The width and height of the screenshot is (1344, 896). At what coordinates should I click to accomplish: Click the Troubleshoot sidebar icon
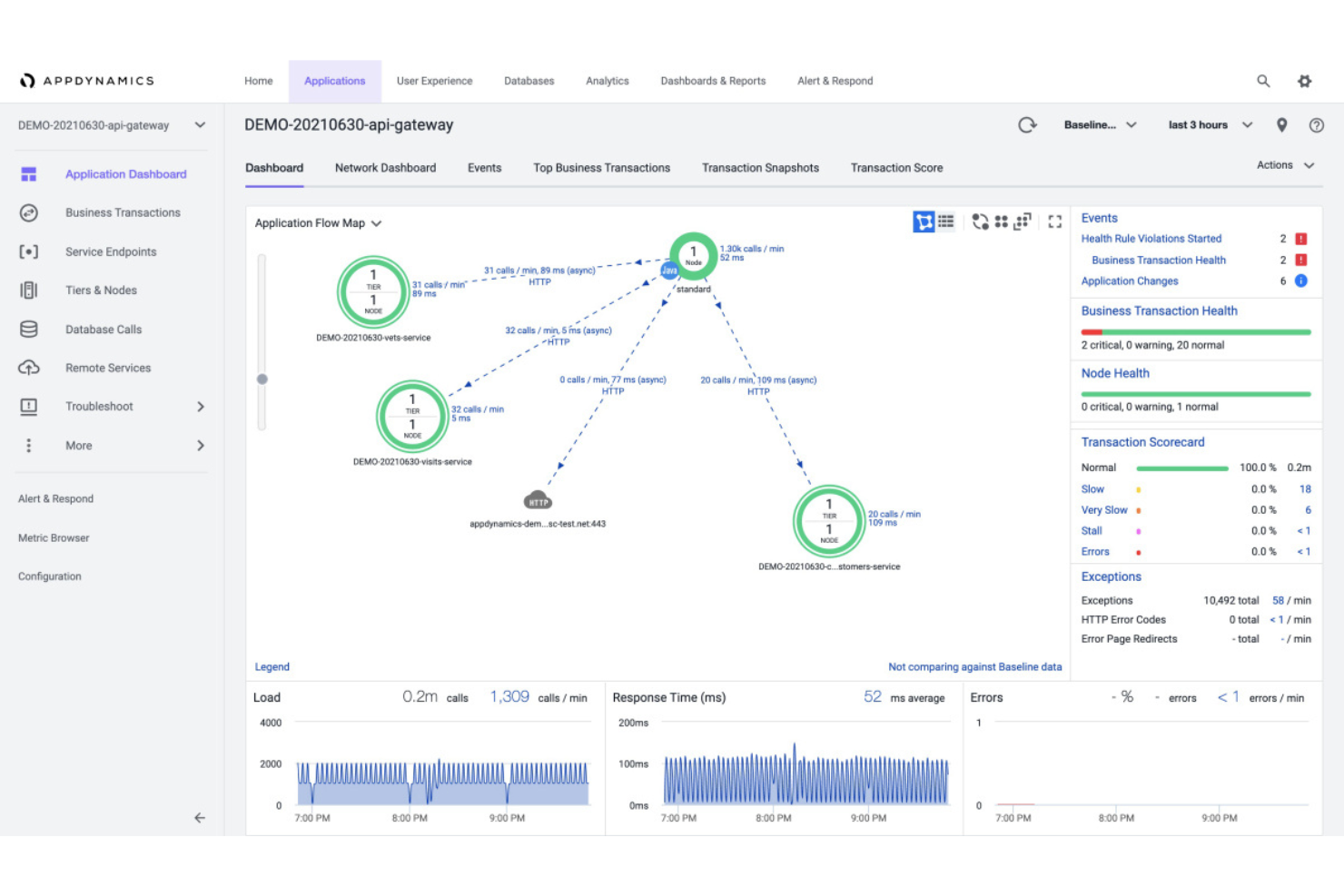pyautogui.click(x=29, y=407)
